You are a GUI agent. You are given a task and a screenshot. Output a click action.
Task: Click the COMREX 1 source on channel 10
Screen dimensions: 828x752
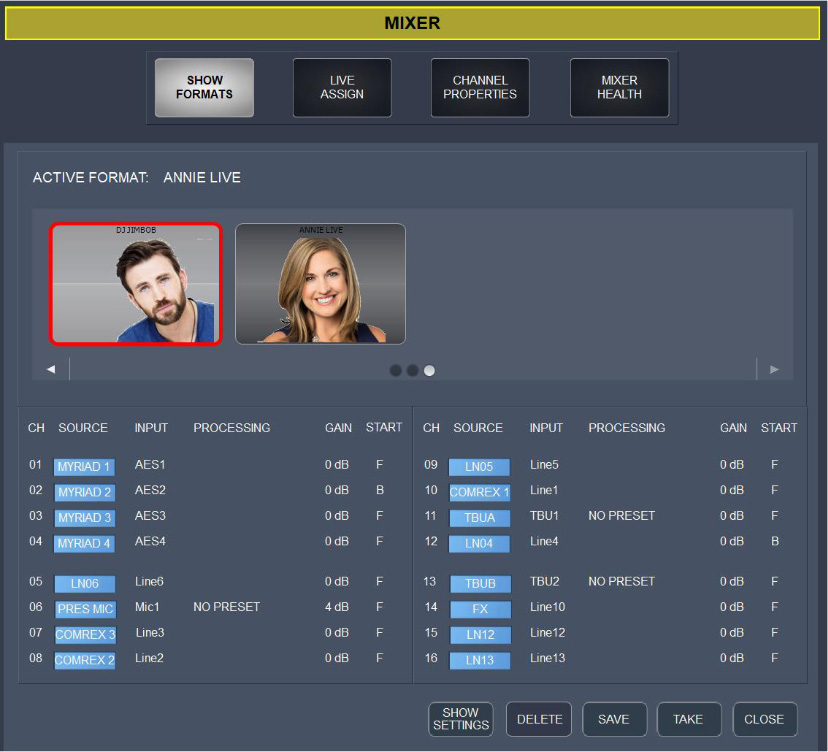pyautogui.click(x=479, y=492)
